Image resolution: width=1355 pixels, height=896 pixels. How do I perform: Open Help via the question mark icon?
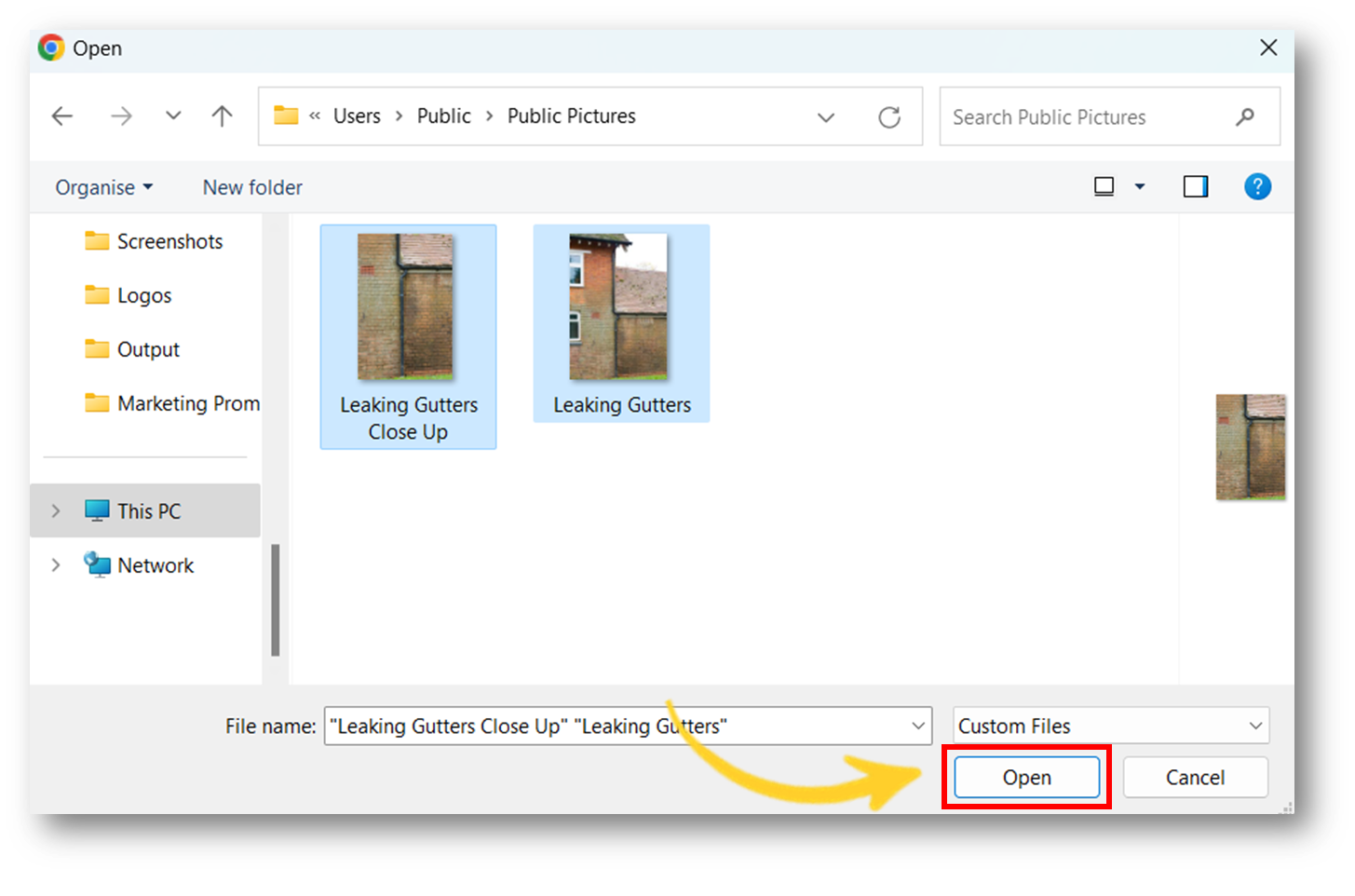(x=1258, y=186)
